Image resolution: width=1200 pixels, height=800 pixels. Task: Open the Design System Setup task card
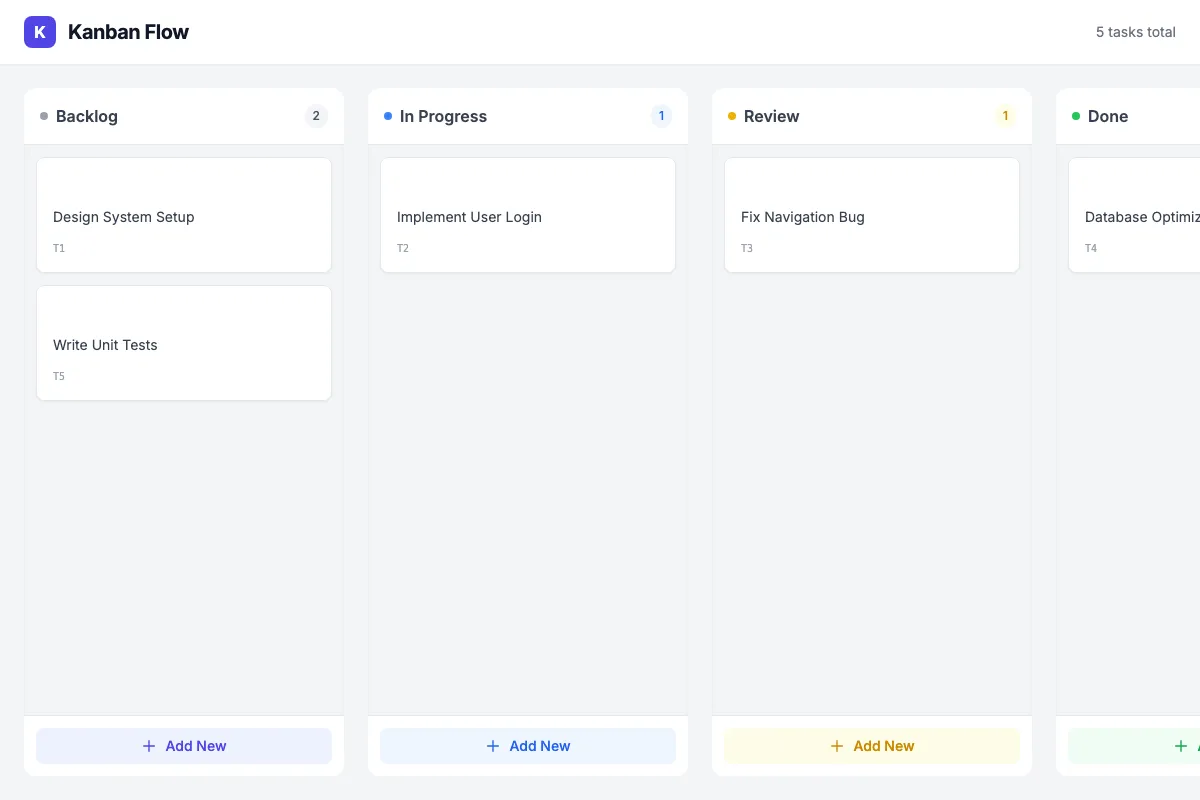coord(184,215)
